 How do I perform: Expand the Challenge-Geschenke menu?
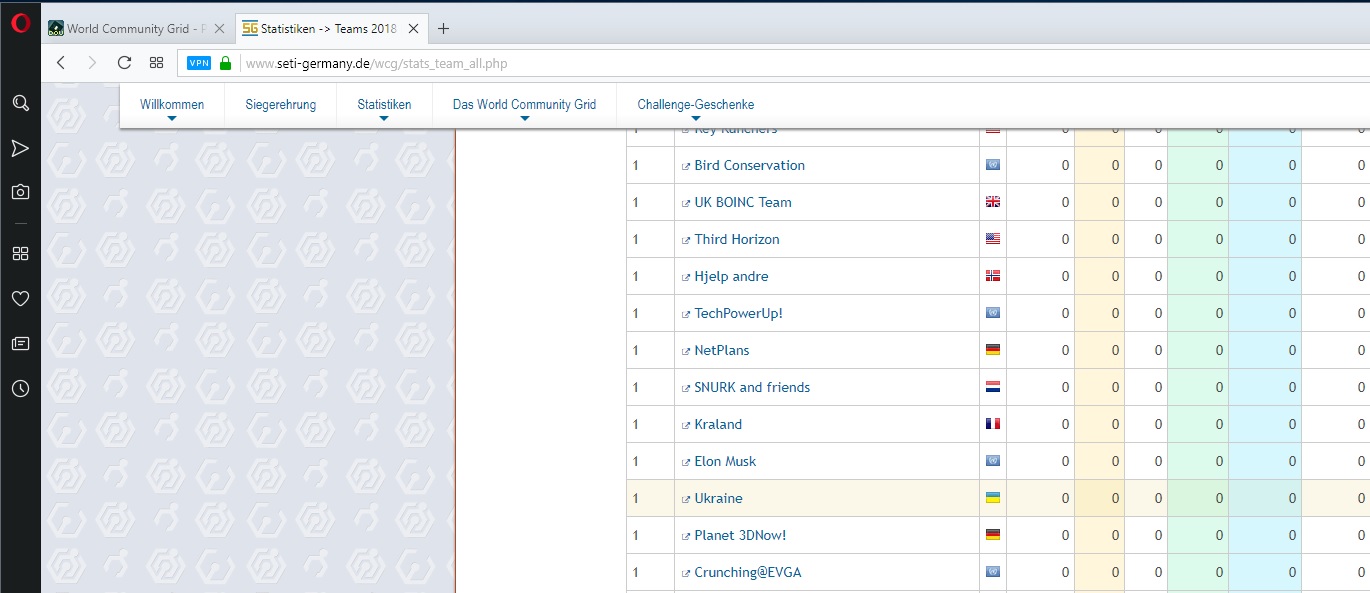tap(696, 105)
